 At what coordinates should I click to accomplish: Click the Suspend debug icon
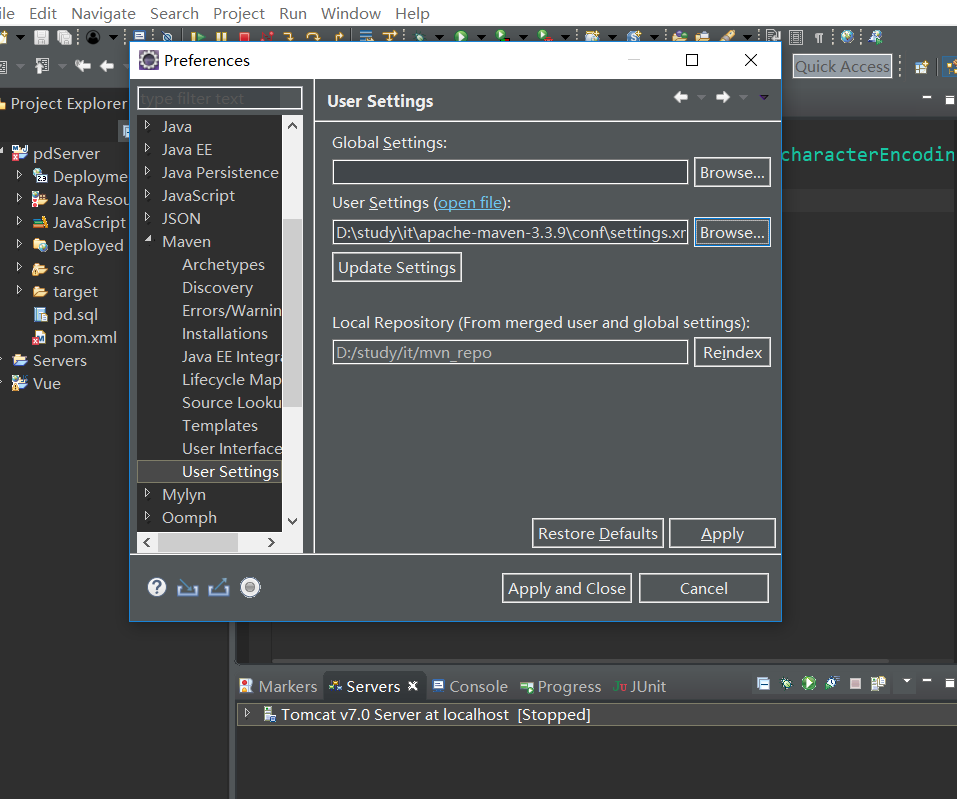[221, 37]
